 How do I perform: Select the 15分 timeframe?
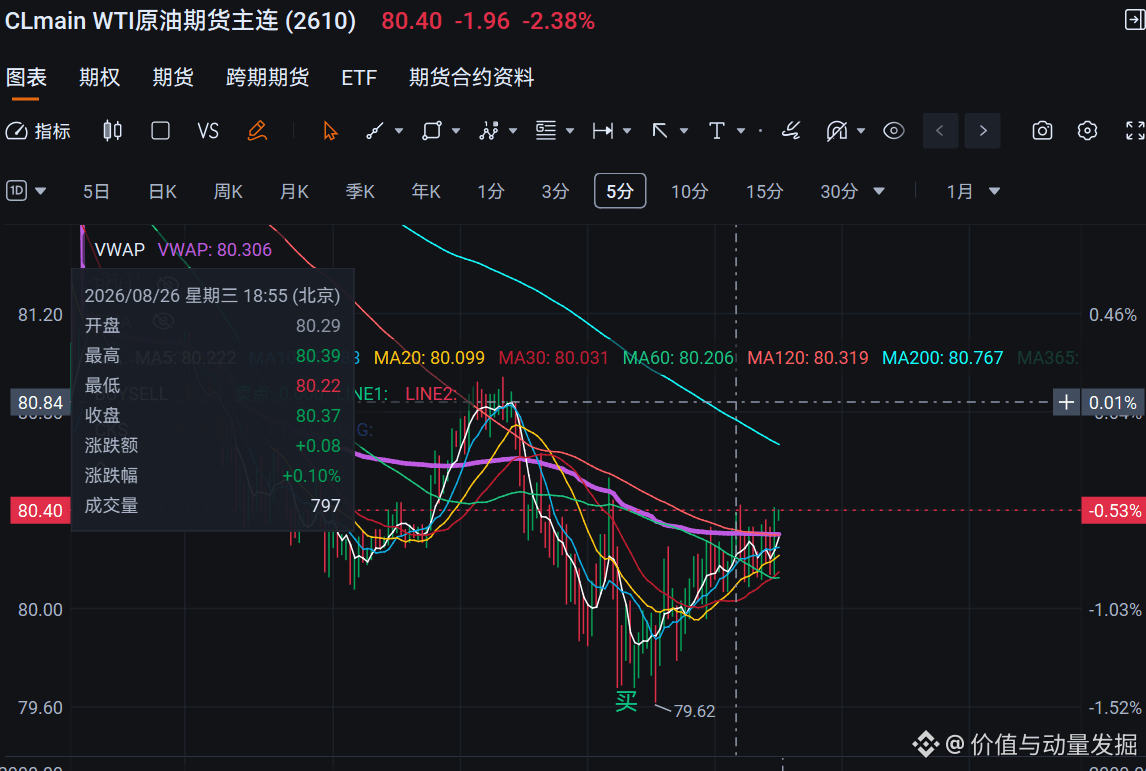pos(764,191)
